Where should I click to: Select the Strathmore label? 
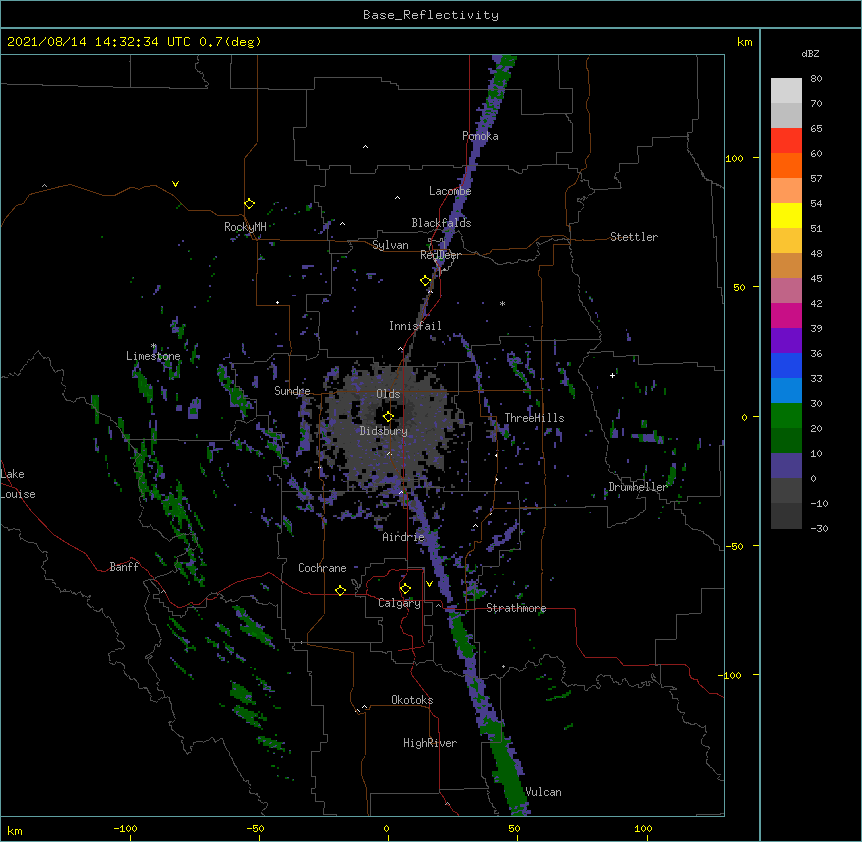pyautogui.click(x=516, y=608)
